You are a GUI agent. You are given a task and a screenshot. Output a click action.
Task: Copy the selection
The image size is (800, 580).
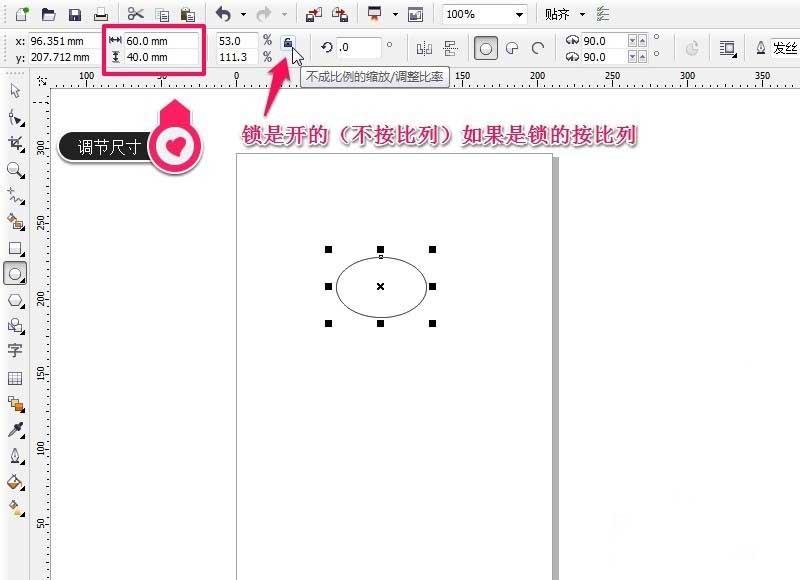(162, 15)
